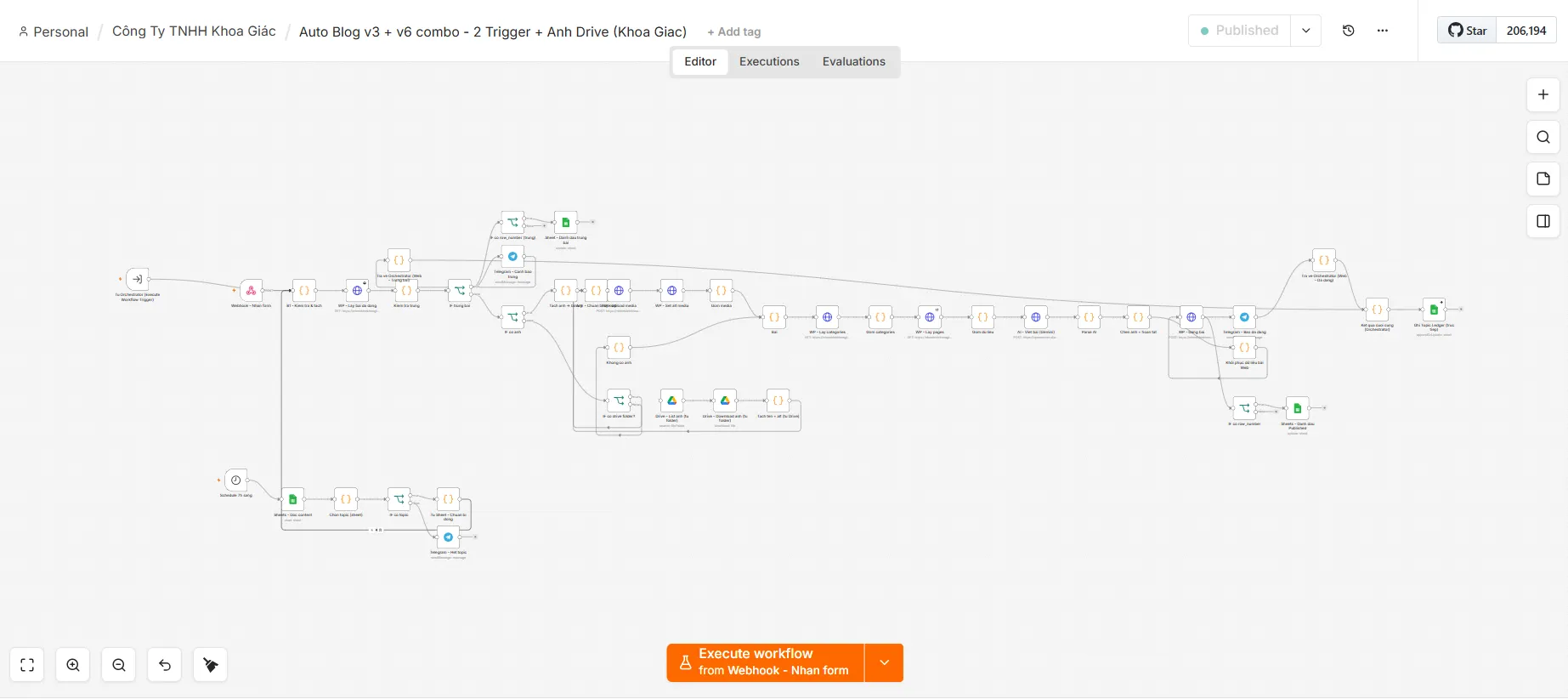1568x699 pixels.
Task: Open the workflow three-dot options menu
Action: click(1383, 31)
